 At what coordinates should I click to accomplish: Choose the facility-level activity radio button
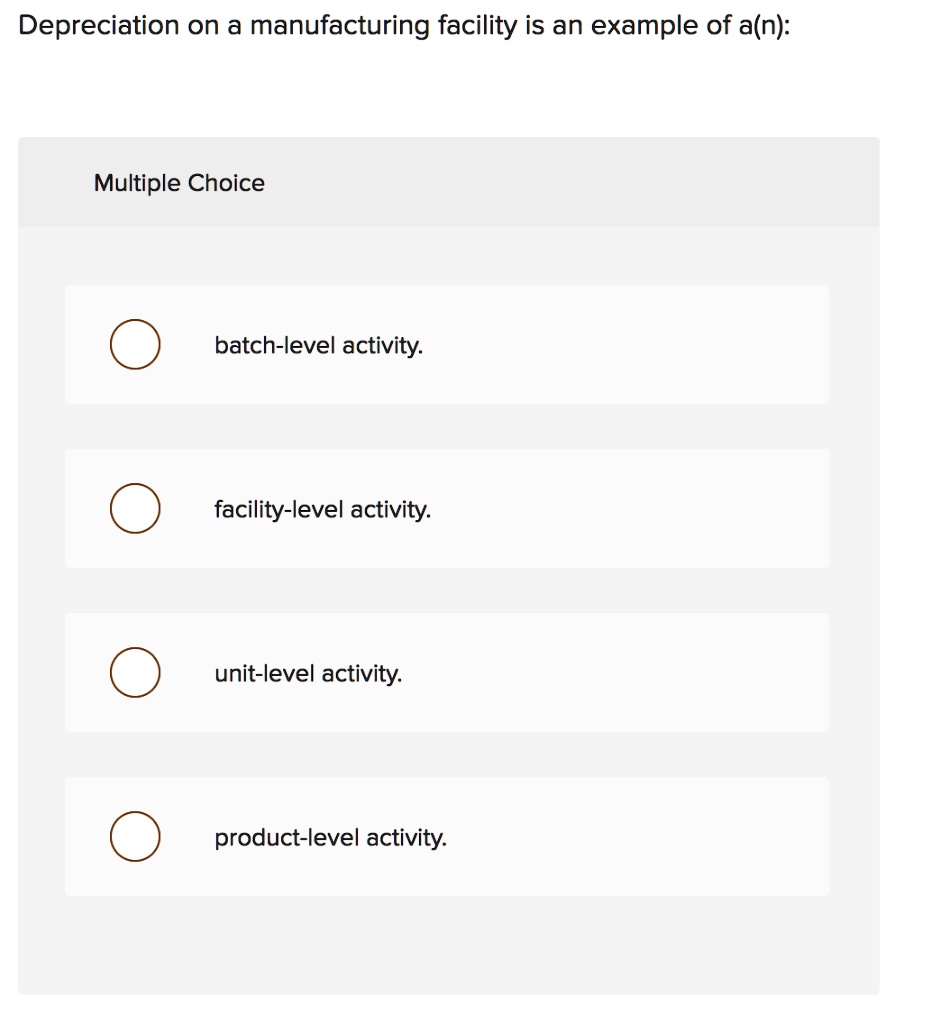coord(134,509)
